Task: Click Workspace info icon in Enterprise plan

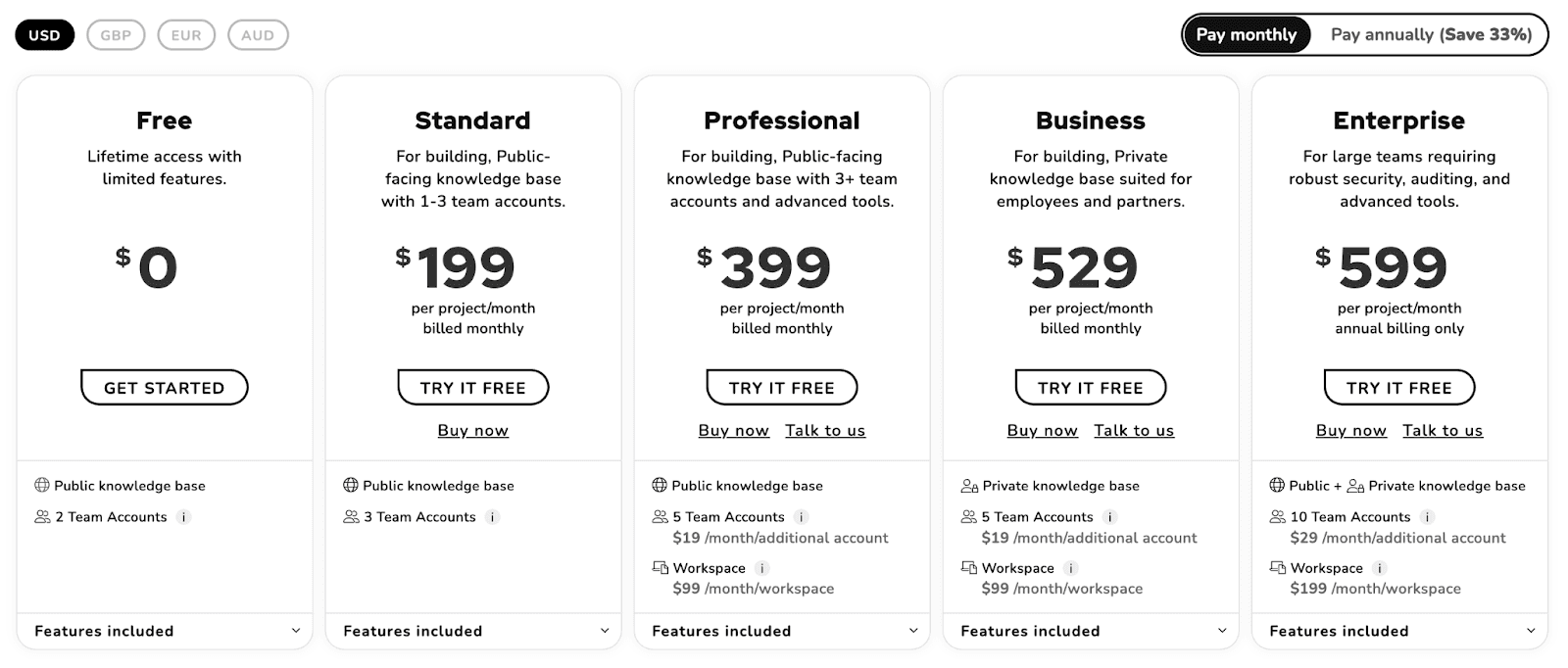Action: (1380, 568)
